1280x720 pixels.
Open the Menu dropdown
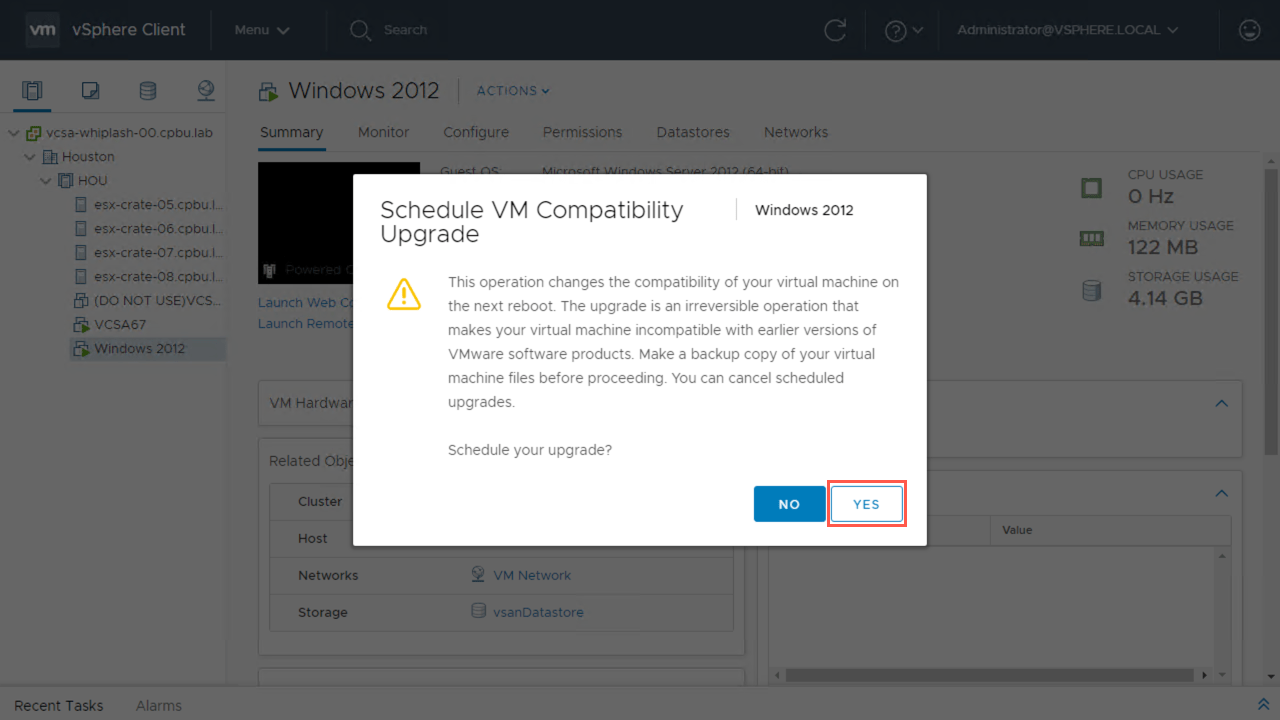point(262,30)
